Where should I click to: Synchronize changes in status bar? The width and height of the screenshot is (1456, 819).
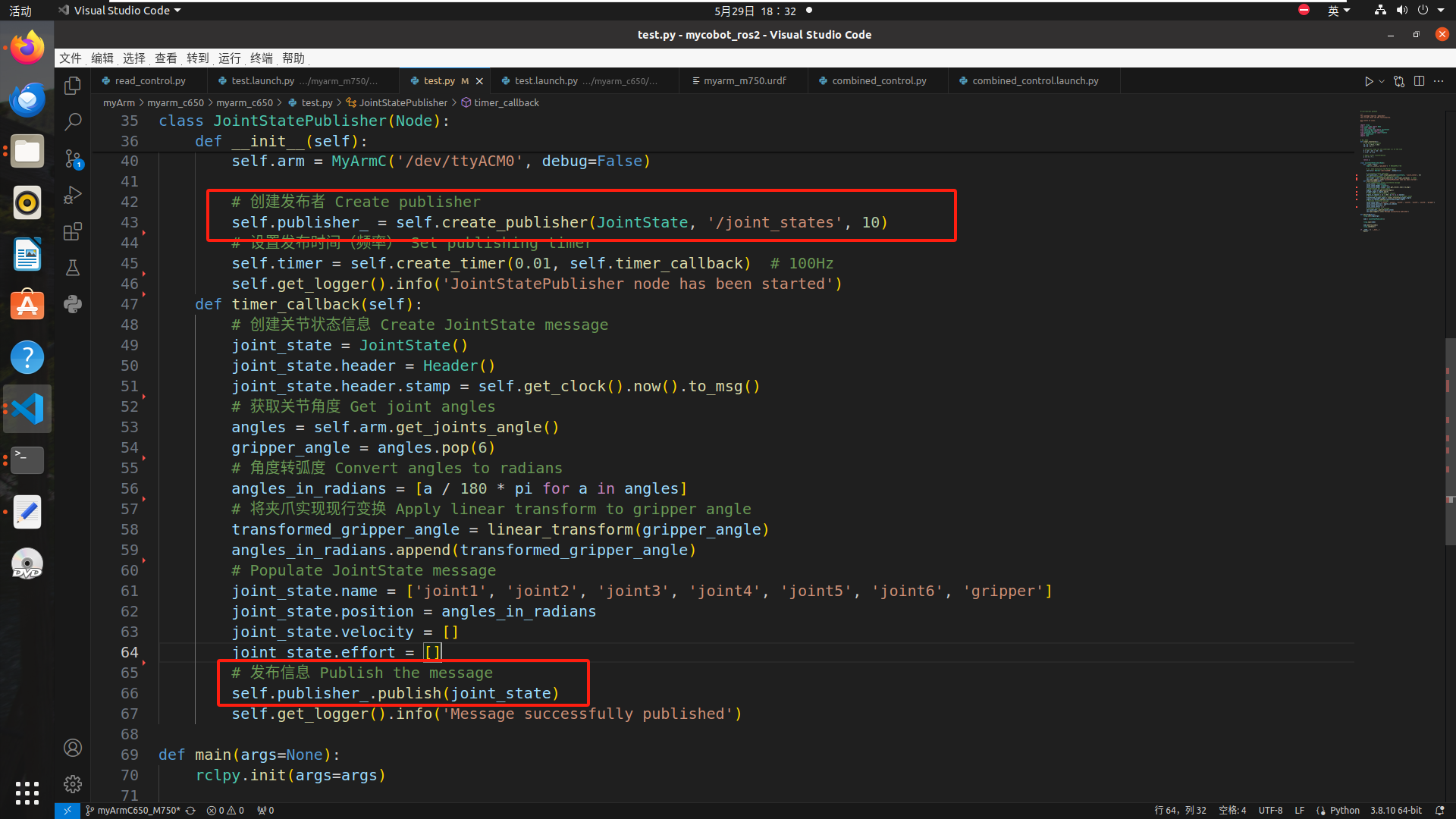tap(190, 810)
